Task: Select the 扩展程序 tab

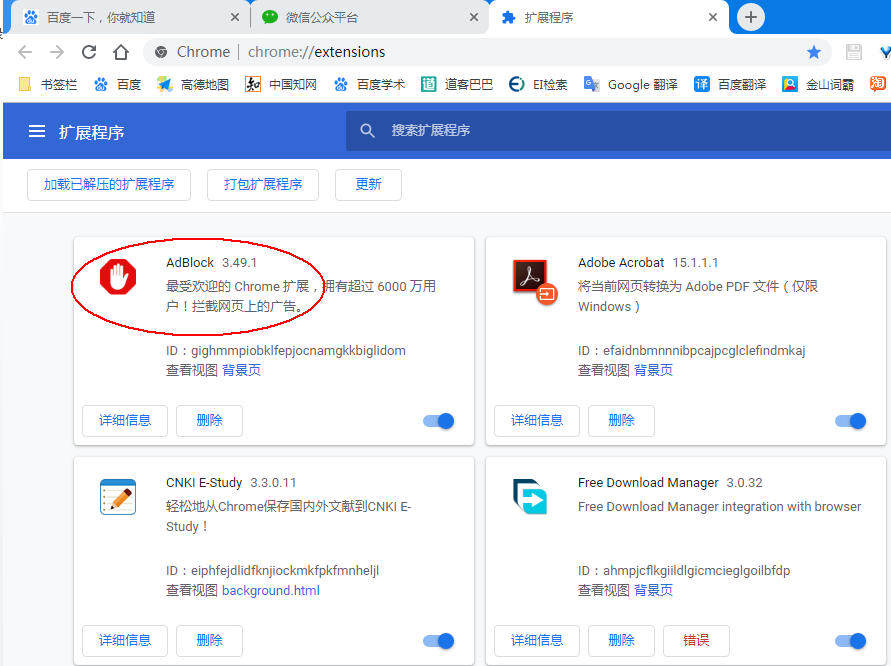Action: click(608, 18)
